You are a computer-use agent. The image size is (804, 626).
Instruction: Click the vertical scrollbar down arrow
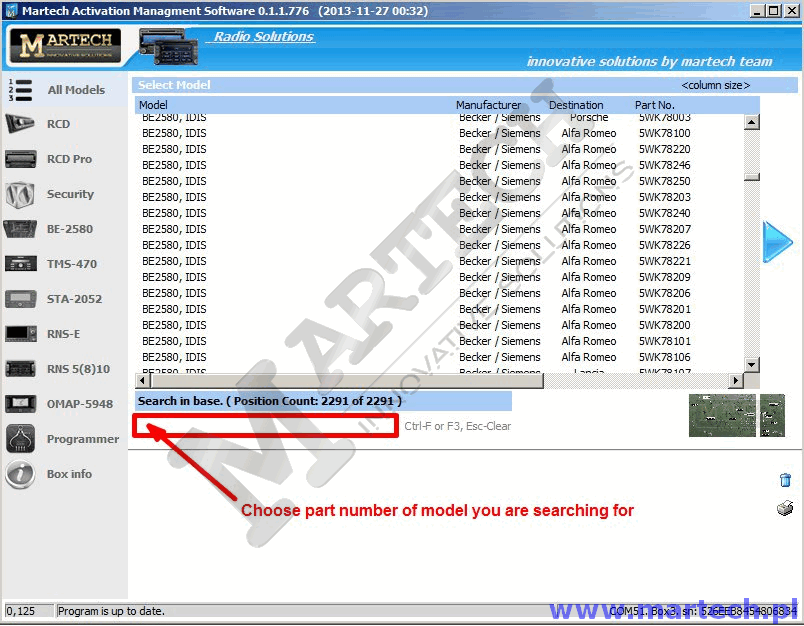pyautogui.click(x=752, y=365)
